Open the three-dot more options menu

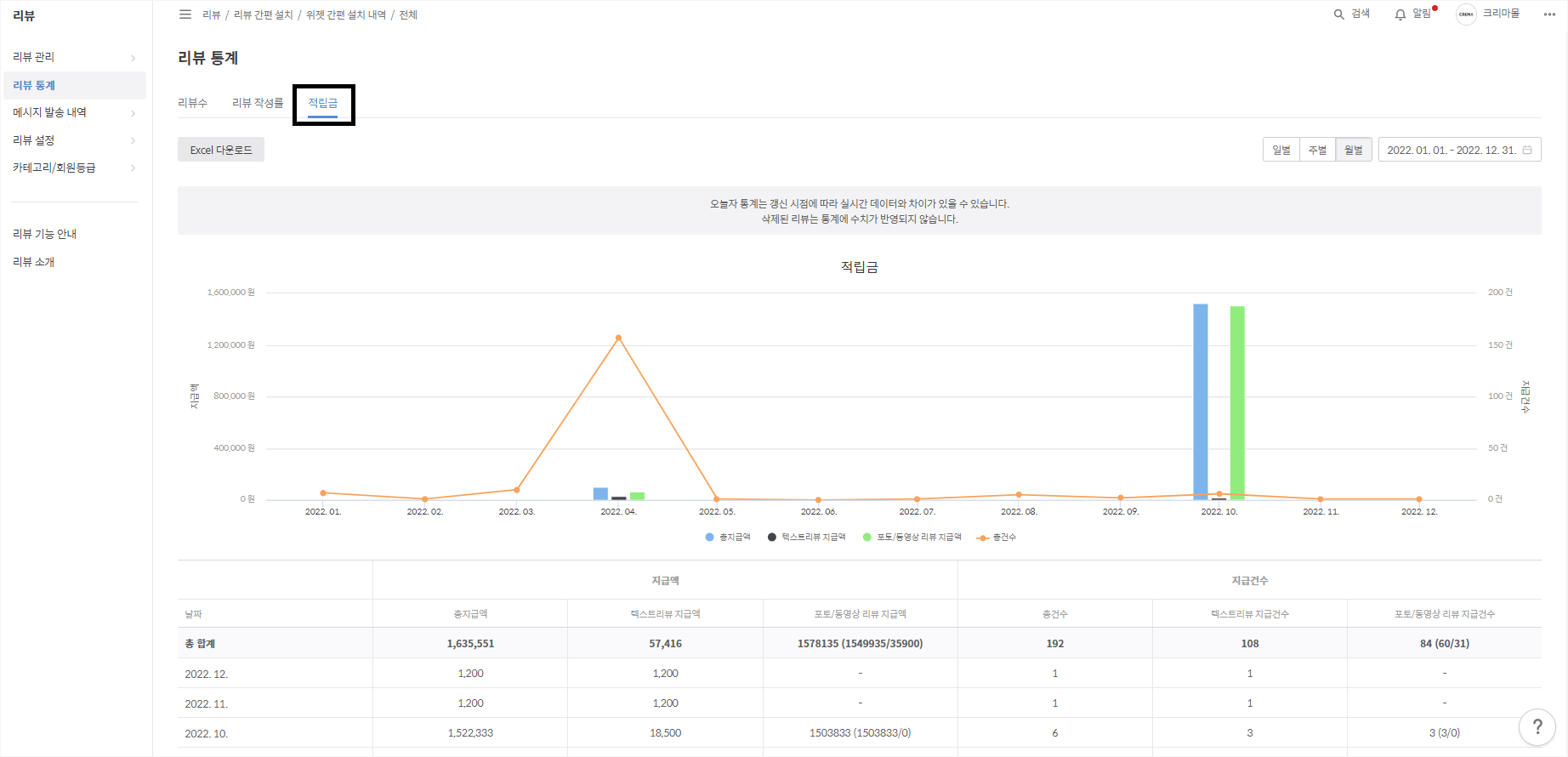(1549, 14)
